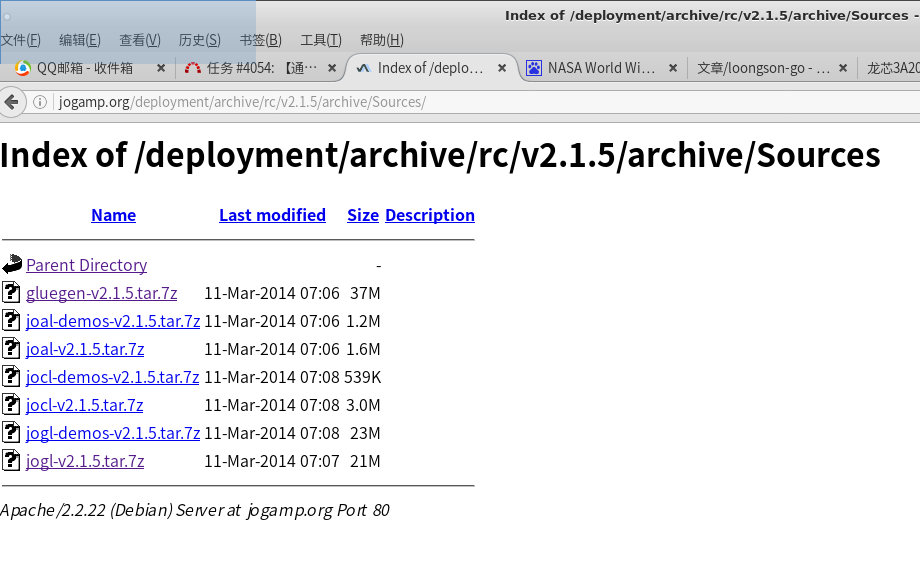Sort listing by Size column
Screen dimensions: 920x588
pos(363,215)
